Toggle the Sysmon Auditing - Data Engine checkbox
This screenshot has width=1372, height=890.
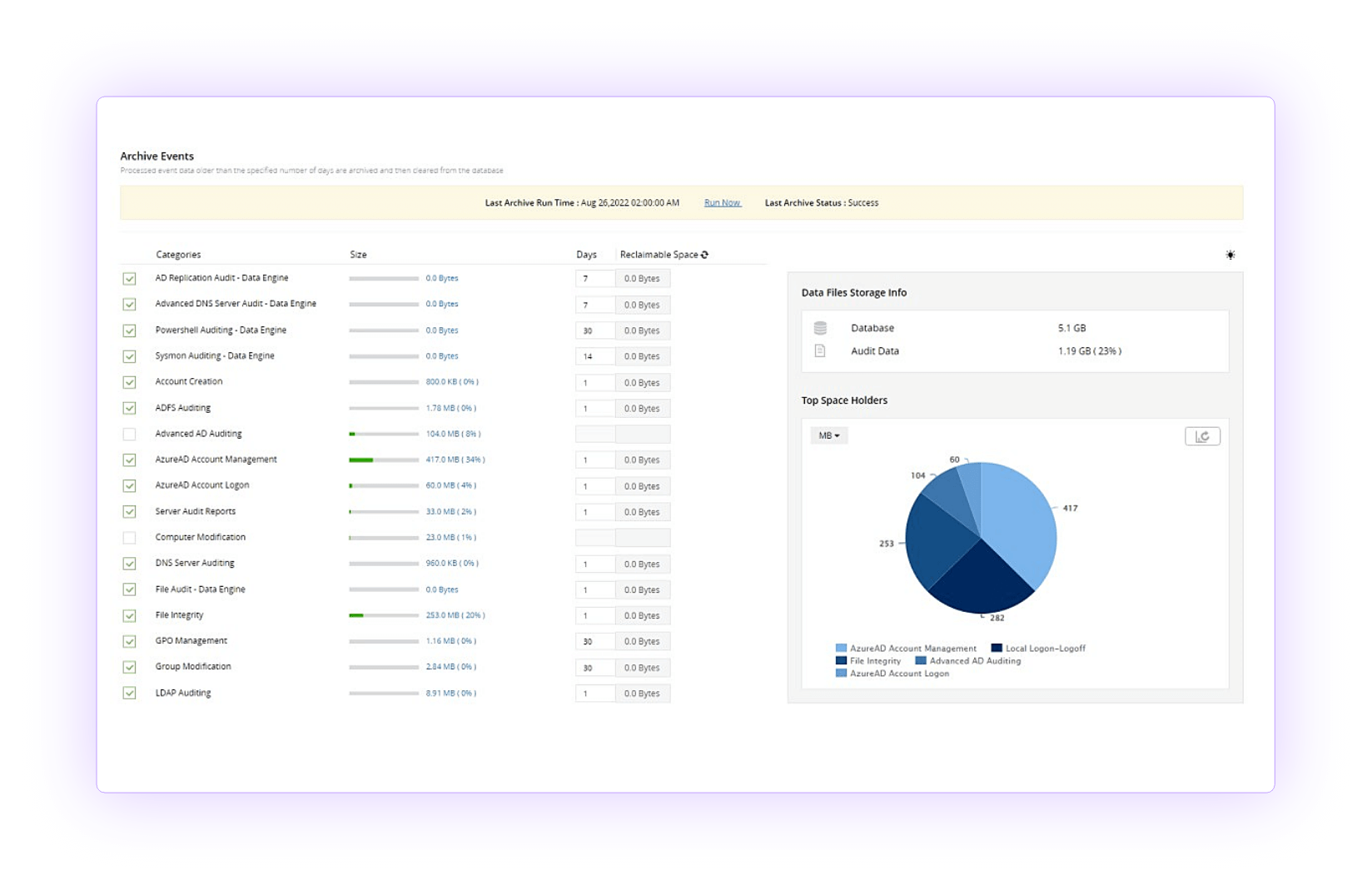pos(129,356)
